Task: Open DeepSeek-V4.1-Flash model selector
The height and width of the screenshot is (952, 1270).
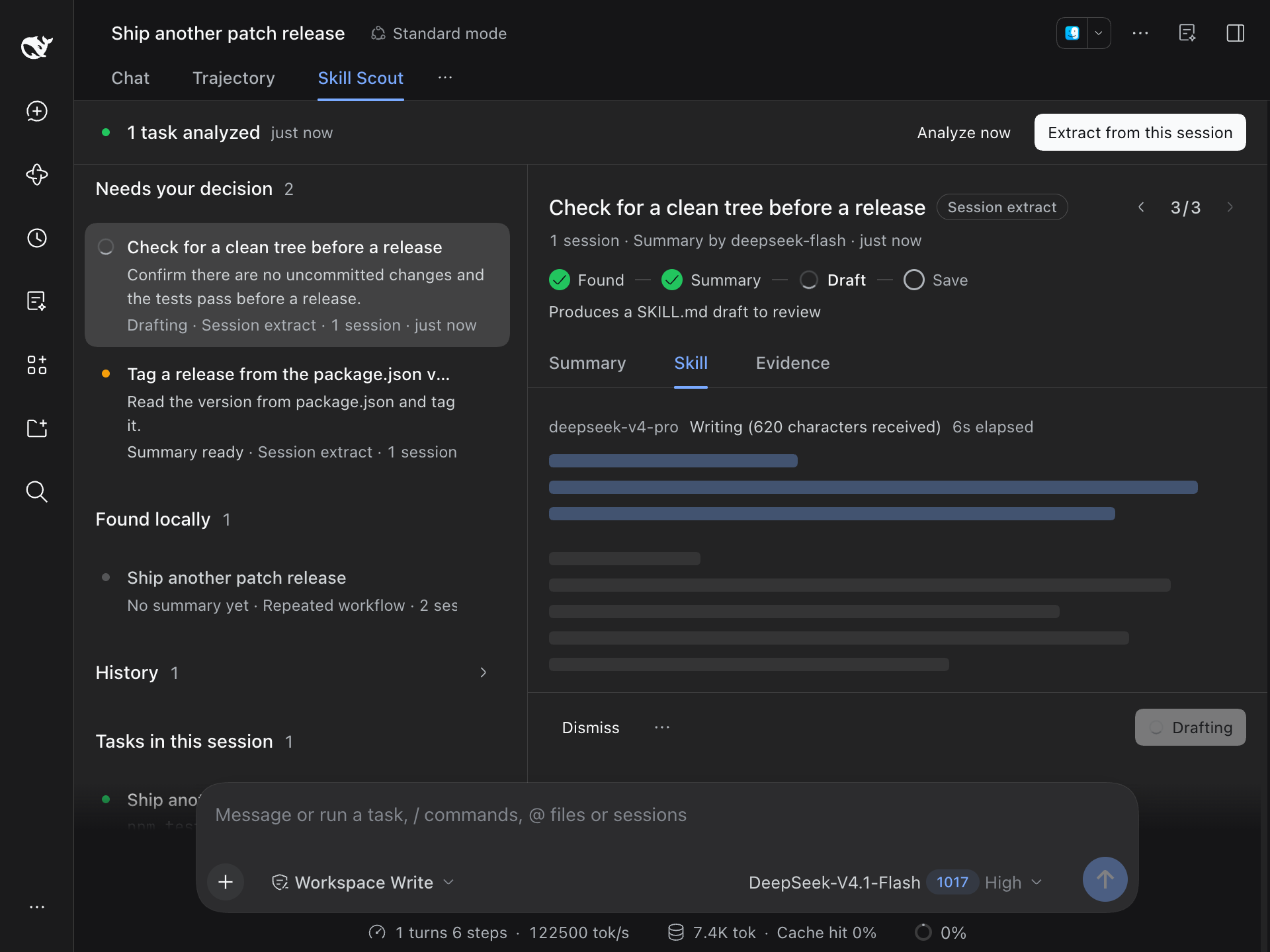Action: tap(835, 883)
